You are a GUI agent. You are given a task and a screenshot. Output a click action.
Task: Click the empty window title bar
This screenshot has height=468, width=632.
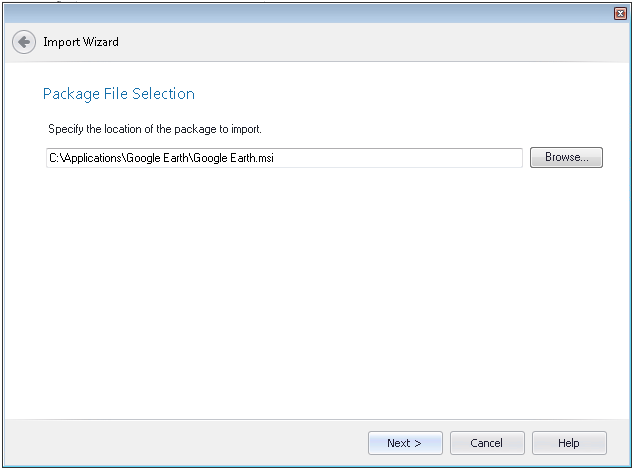click(x=300, y=13)
